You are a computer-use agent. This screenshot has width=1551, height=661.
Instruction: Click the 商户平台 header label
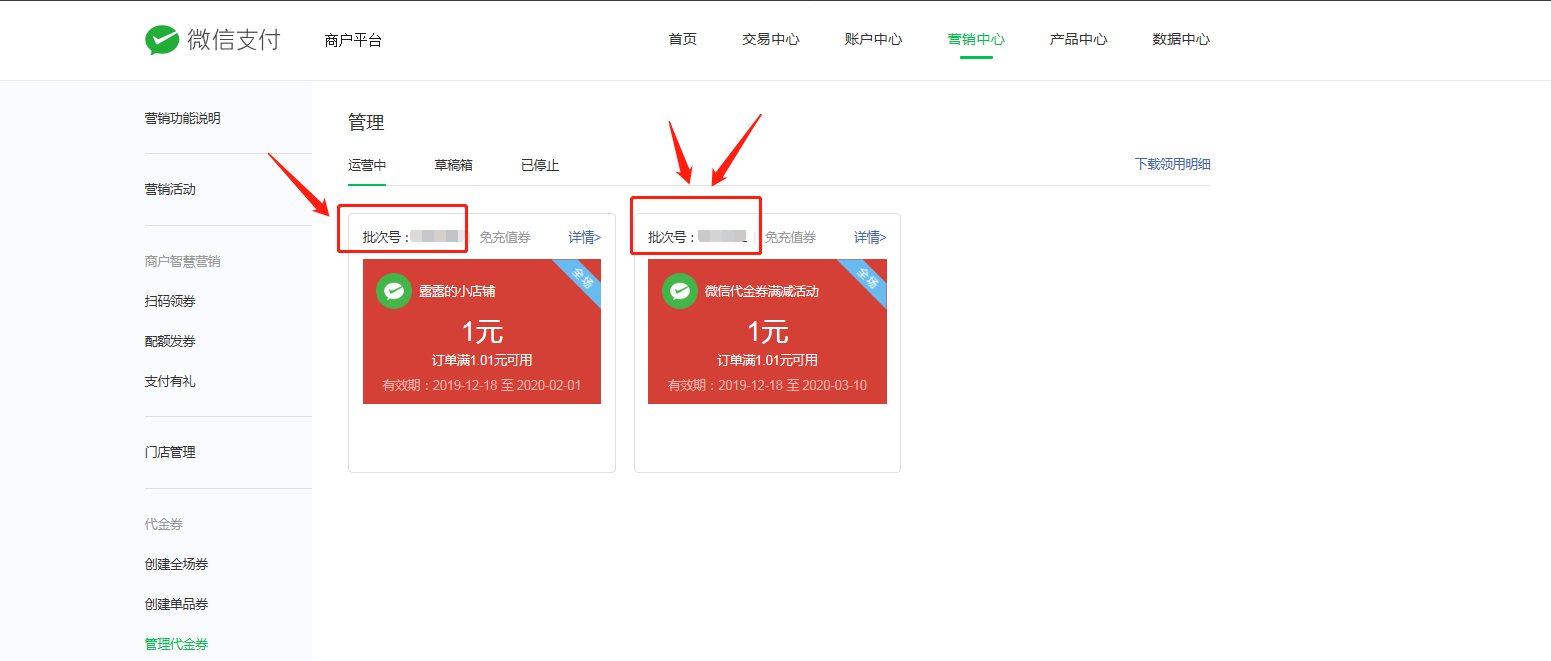tap(353, 40)
